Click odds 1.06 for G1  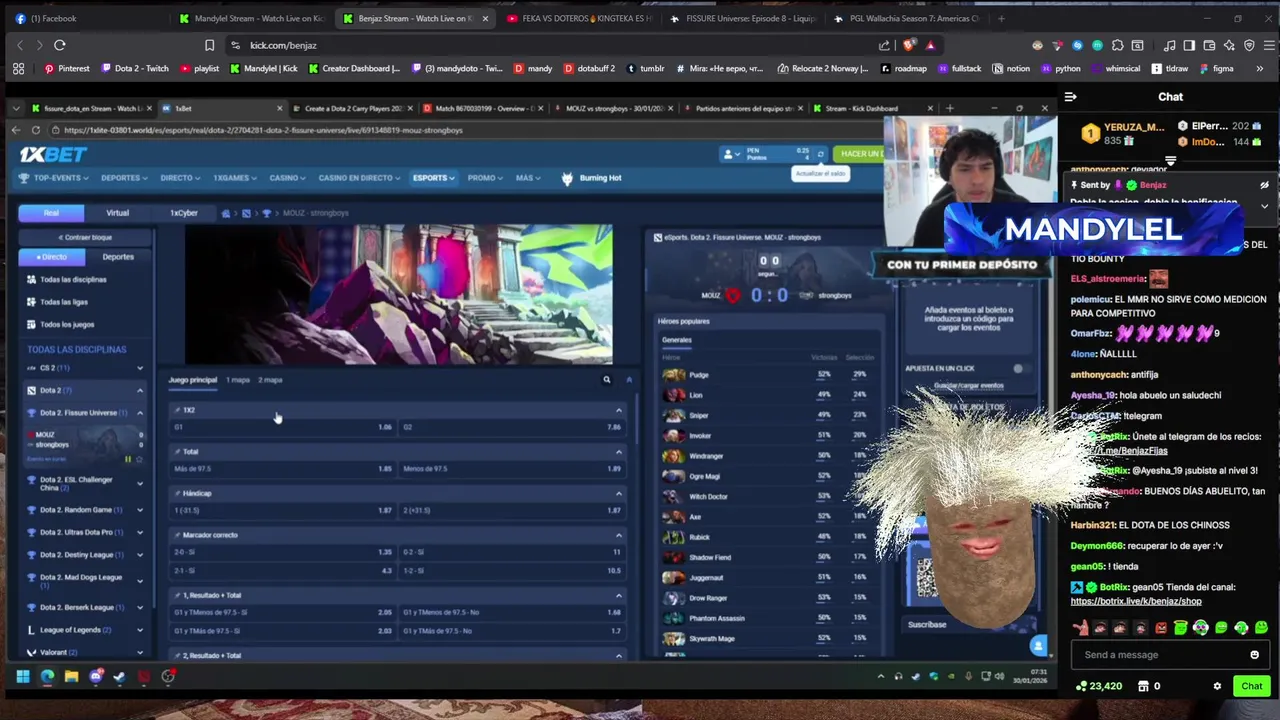pyautogui.click(x=385, y=427)
